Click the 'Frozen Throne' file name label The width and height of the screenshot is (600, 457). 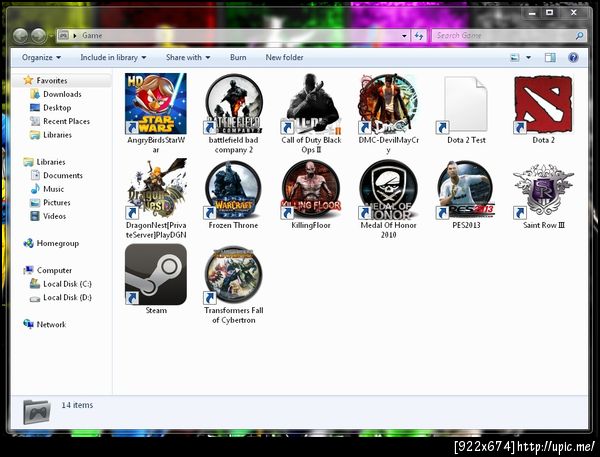(x=233, y=225)
